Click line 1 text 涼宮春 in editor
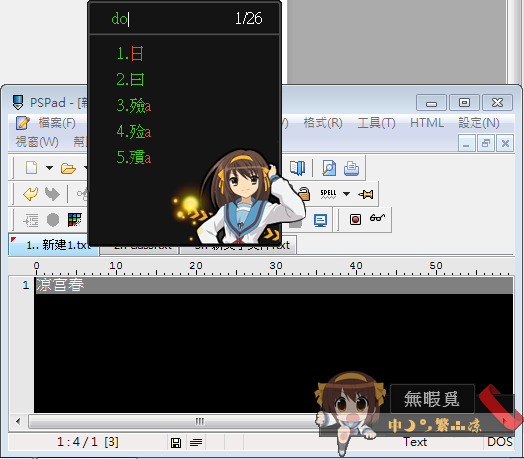This screenshot has width=524, height=459. [x=59, y=285]
